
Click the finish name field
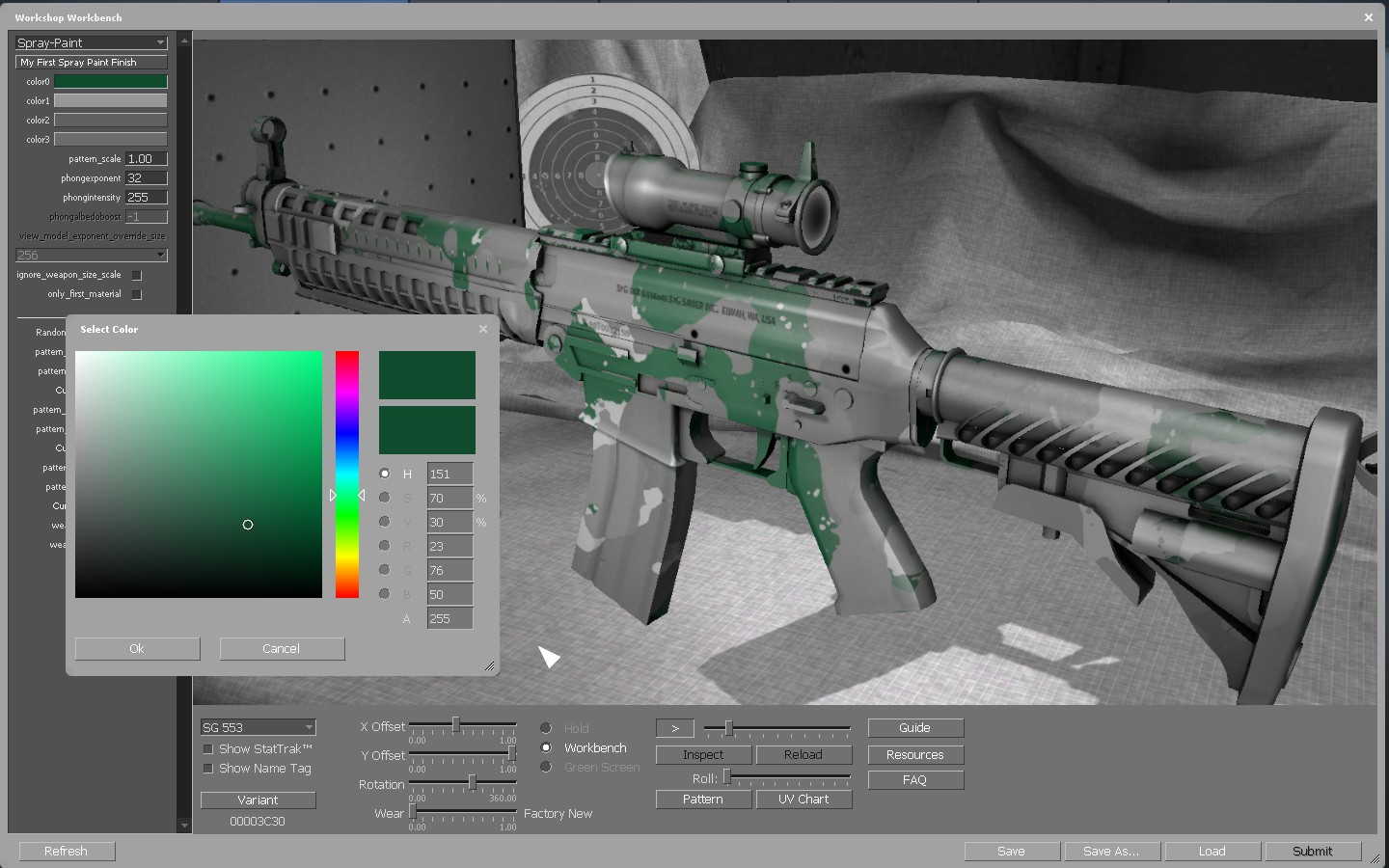[92, 63]
